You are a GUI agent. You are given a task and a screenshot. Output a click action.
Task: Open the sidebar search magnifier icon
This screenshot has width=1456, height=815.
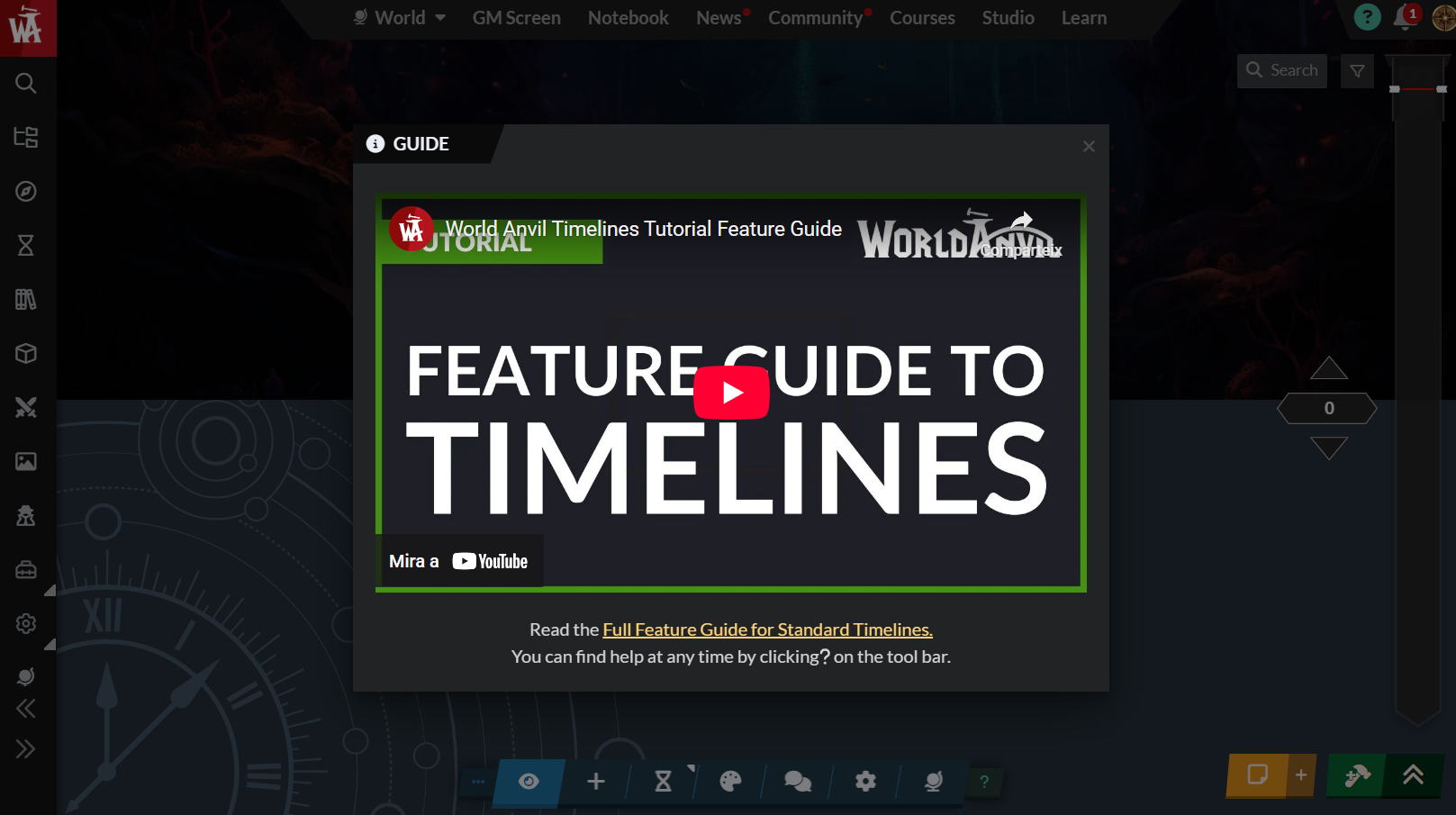click(x=26, y=83)
